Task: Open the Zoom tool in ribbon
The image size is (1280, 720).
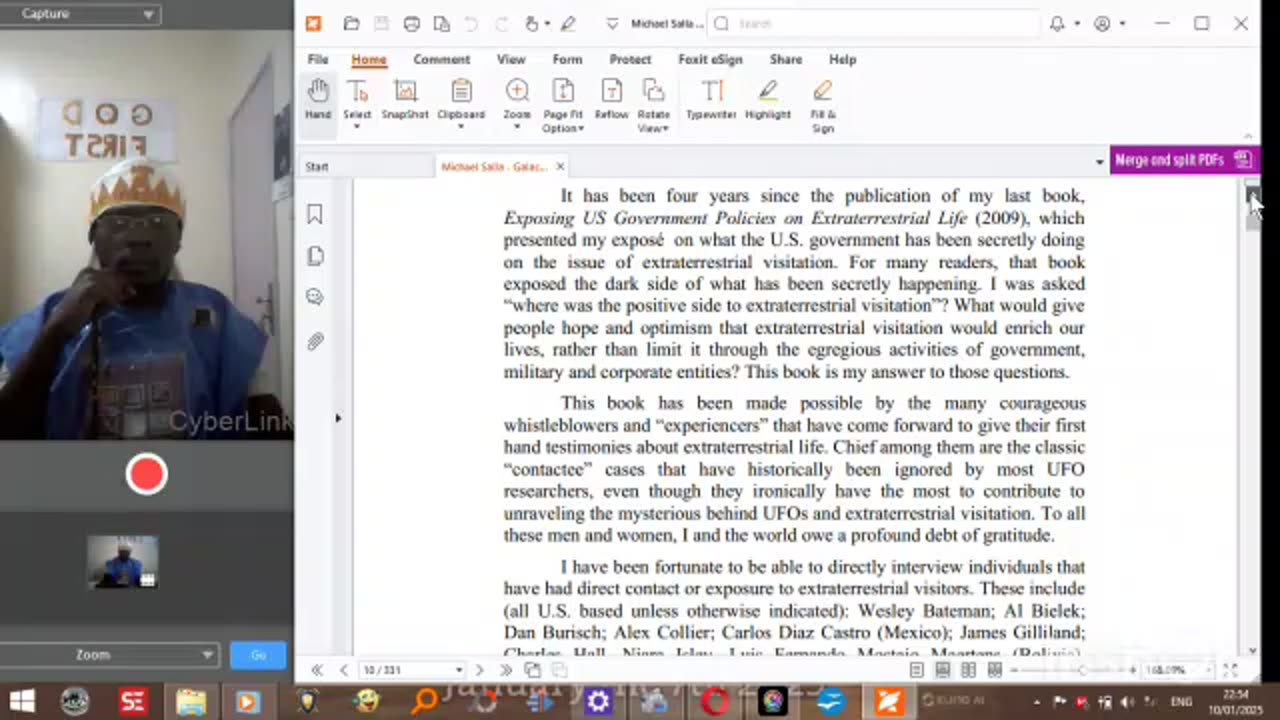Action: 517,104
